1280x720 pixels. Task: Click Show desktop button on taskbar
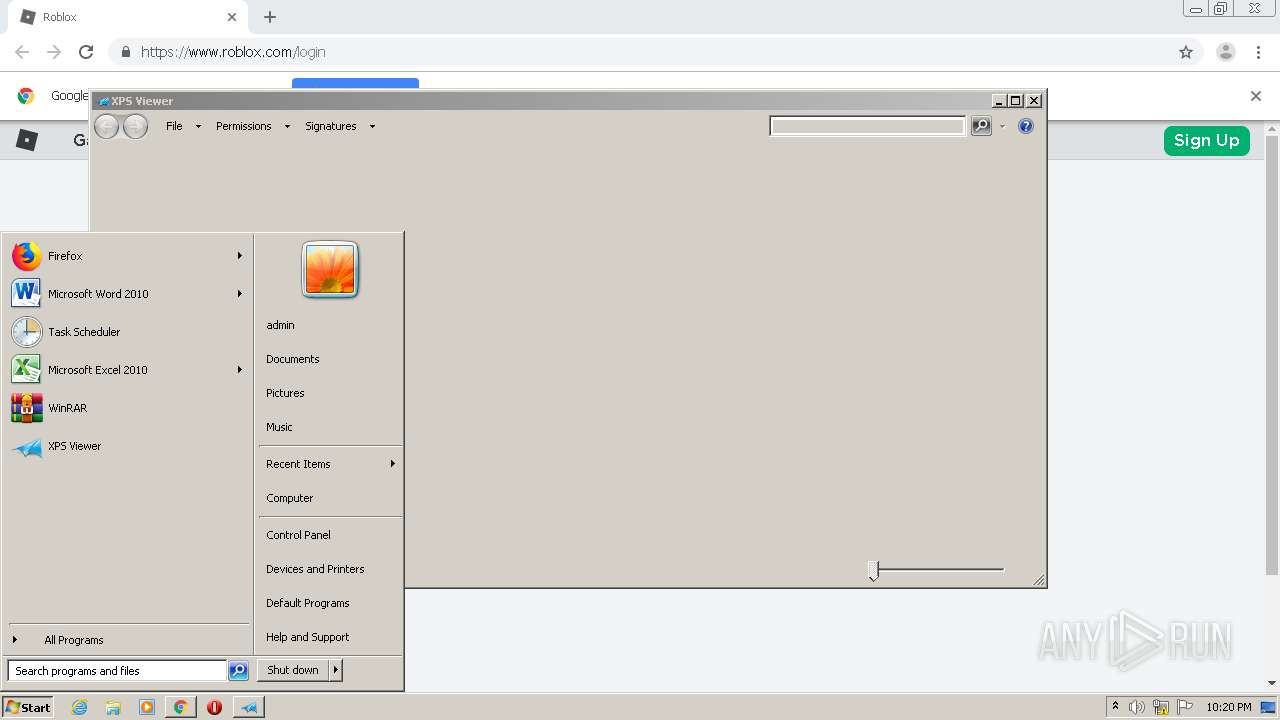pyautogui.click(x=1269, y=707)
